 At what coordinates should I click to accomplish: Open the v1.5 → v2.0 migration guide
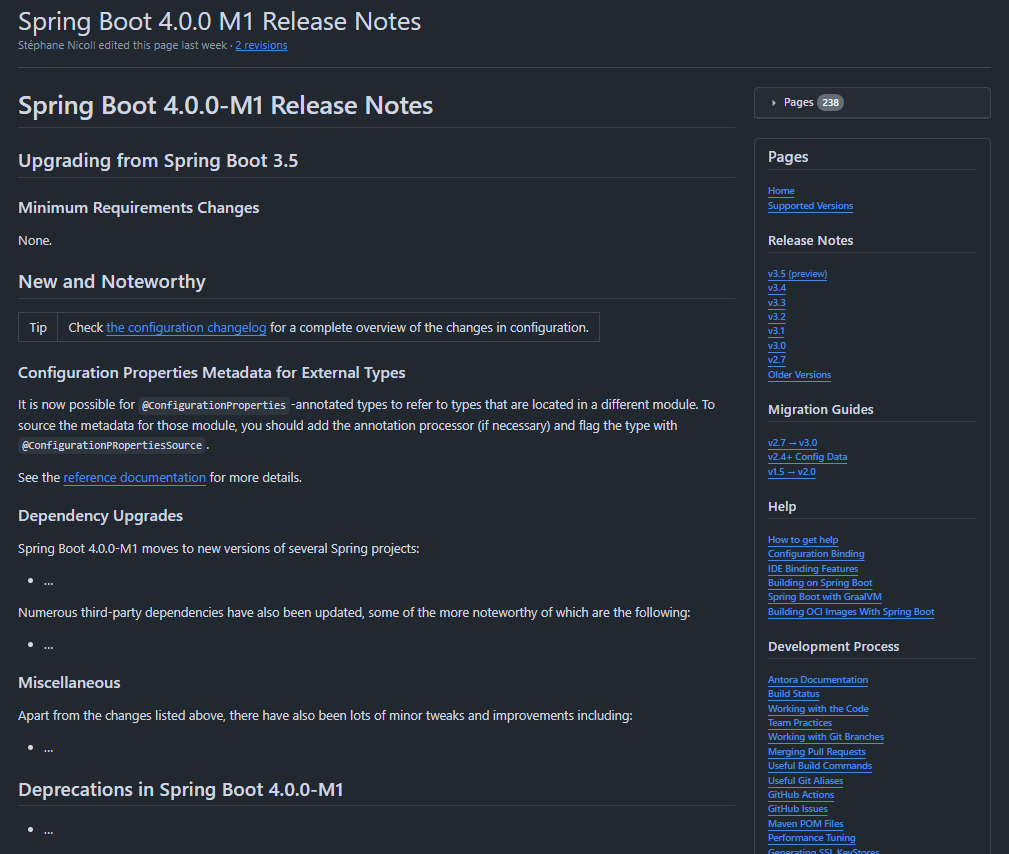click(x=791, y=472)
